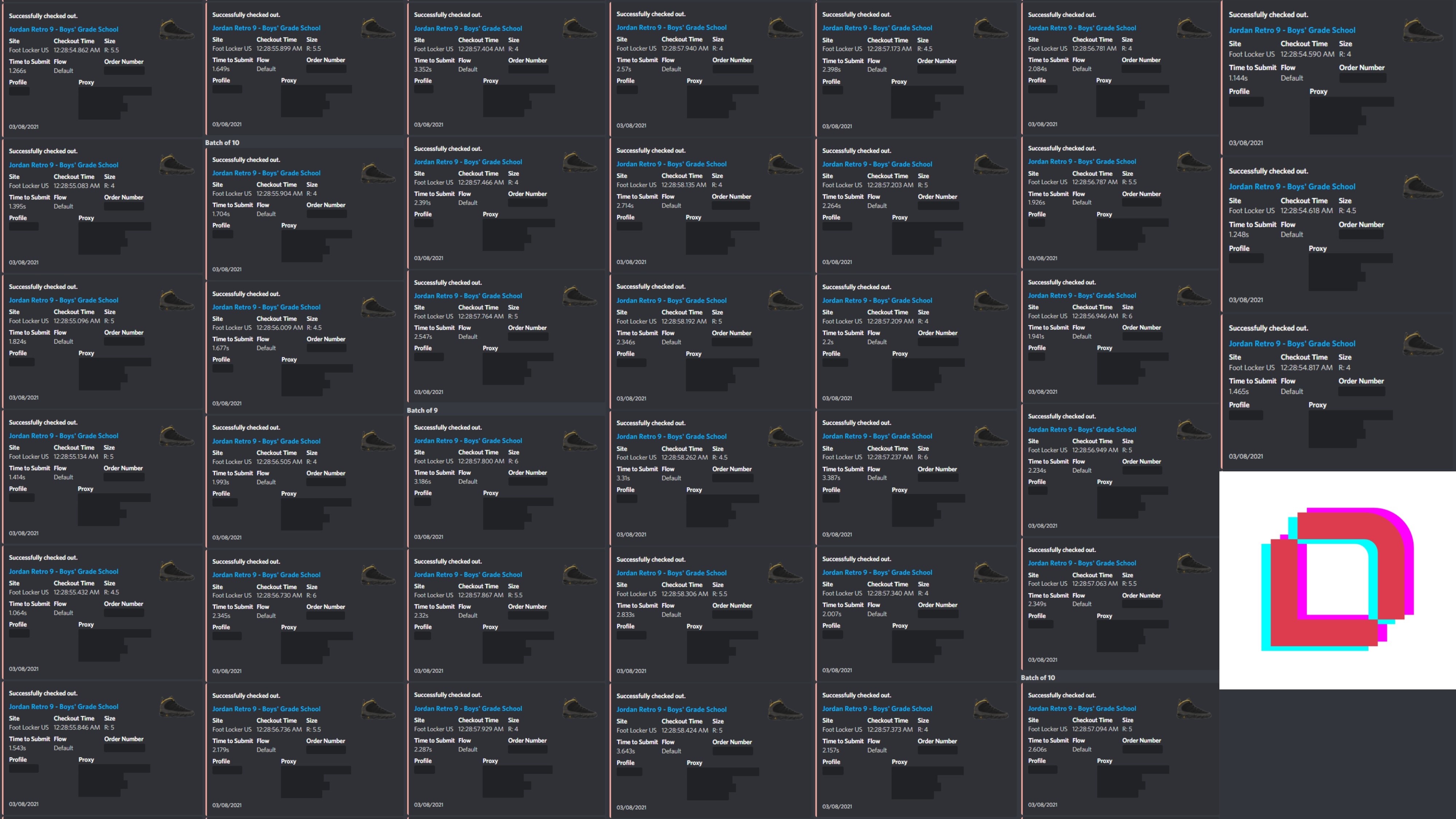Open shoe thumbnail in 12:28:58.192 AM checkout card

786,301
